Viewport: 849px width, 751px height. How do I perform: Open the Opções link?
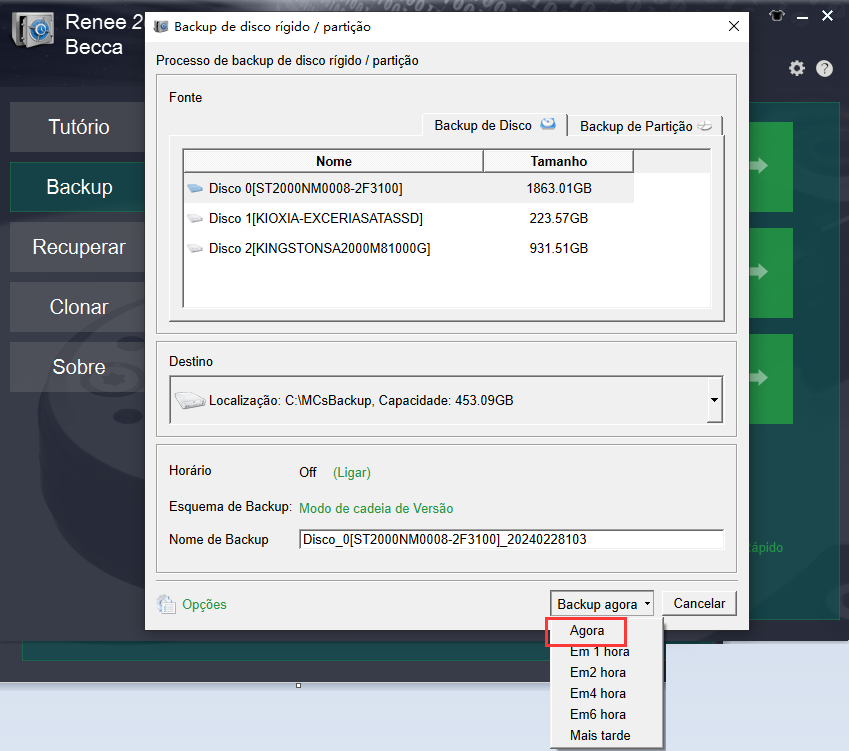(x=204, y=604)
